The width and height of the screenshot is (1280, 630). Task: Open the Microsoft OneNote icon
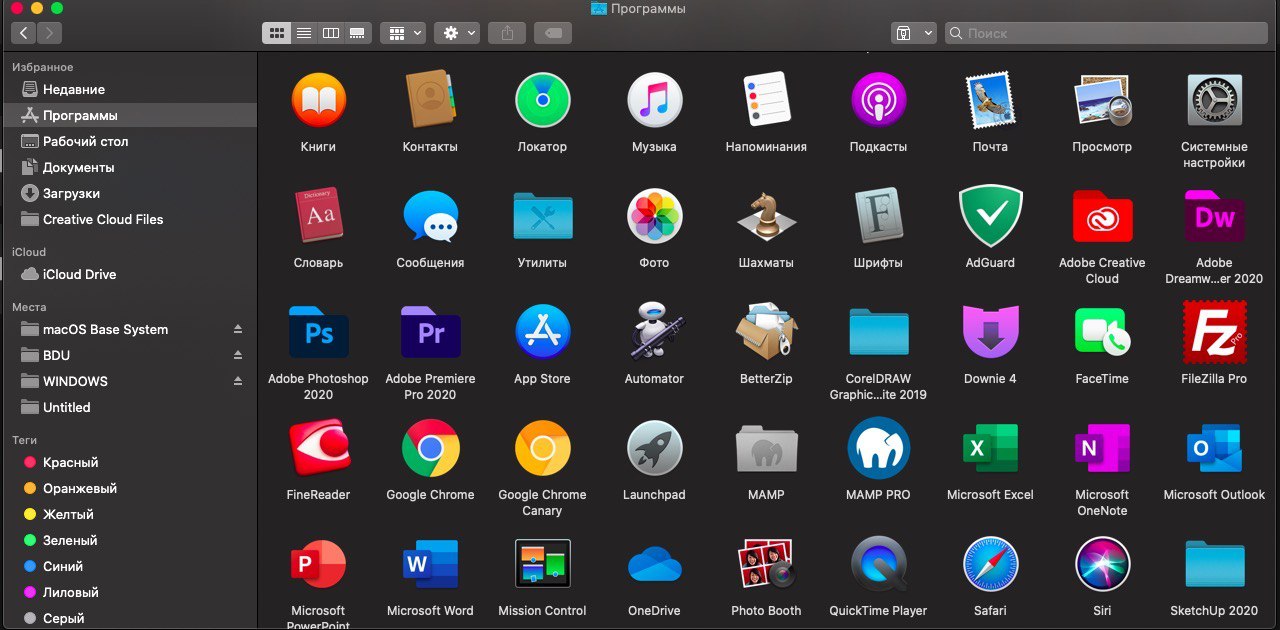(x=1102, y=448)
